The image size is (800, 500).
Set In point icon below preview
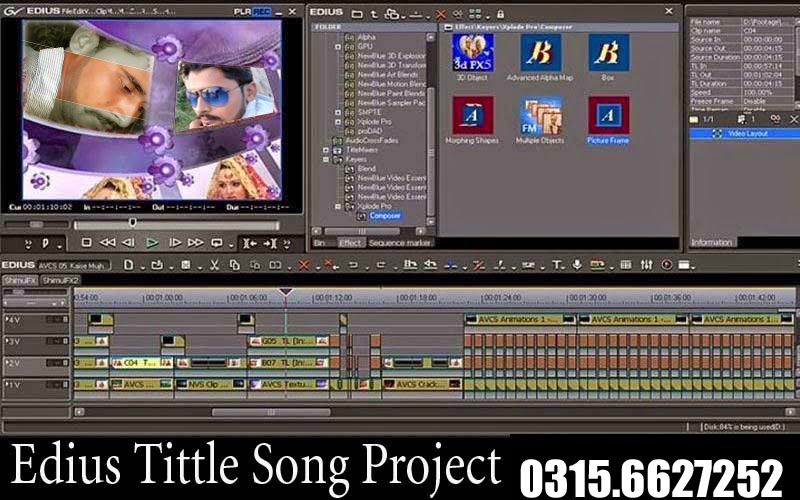click(x=45, y=243)
